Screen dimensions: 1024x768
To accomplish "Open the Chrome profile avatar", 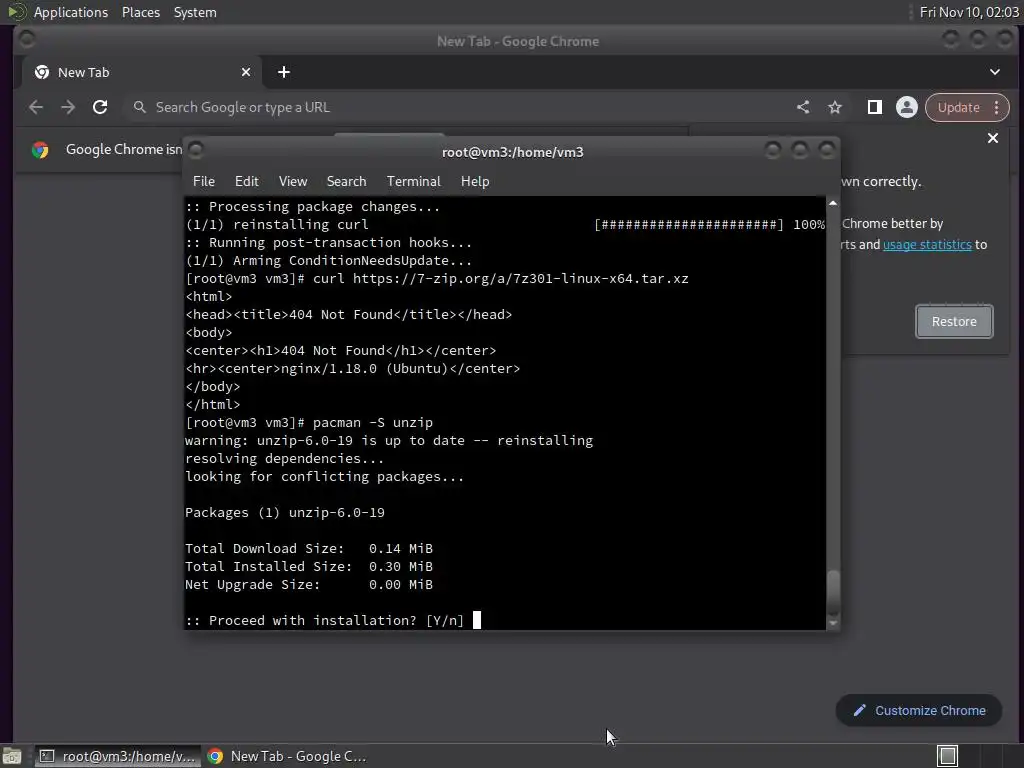I will point(906,107).
